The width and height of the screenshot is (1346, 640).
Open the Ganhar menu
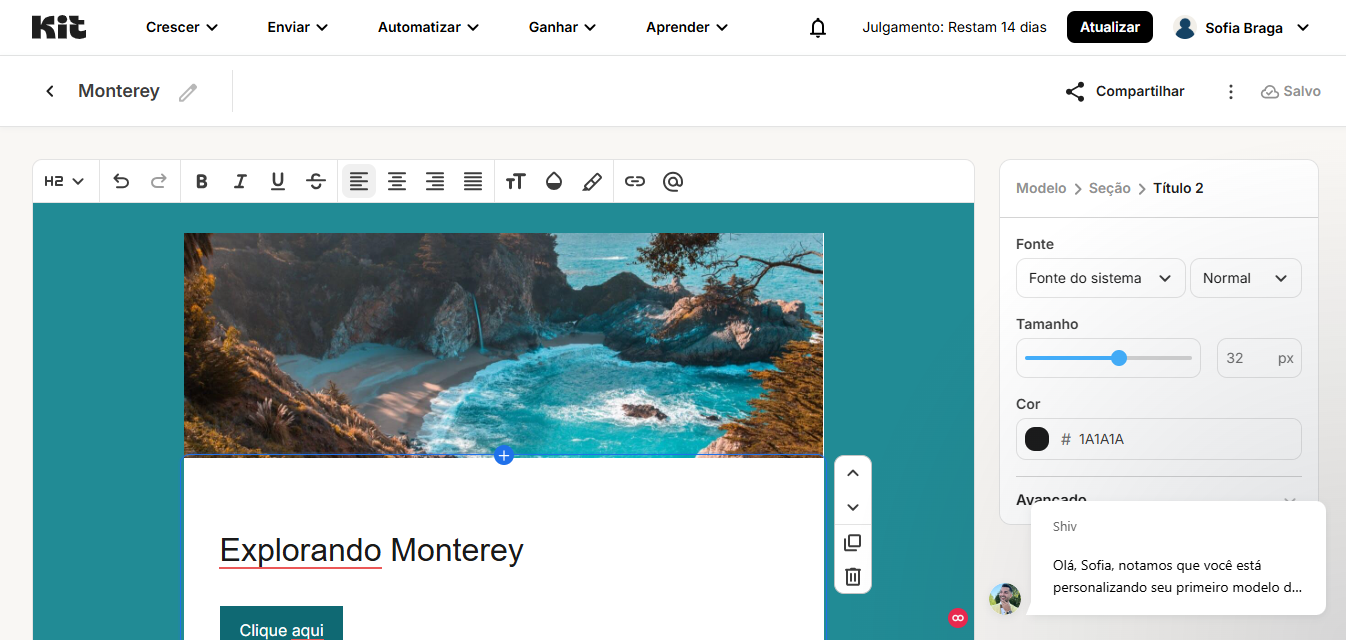pyautogui.click(x=561, y=27)
